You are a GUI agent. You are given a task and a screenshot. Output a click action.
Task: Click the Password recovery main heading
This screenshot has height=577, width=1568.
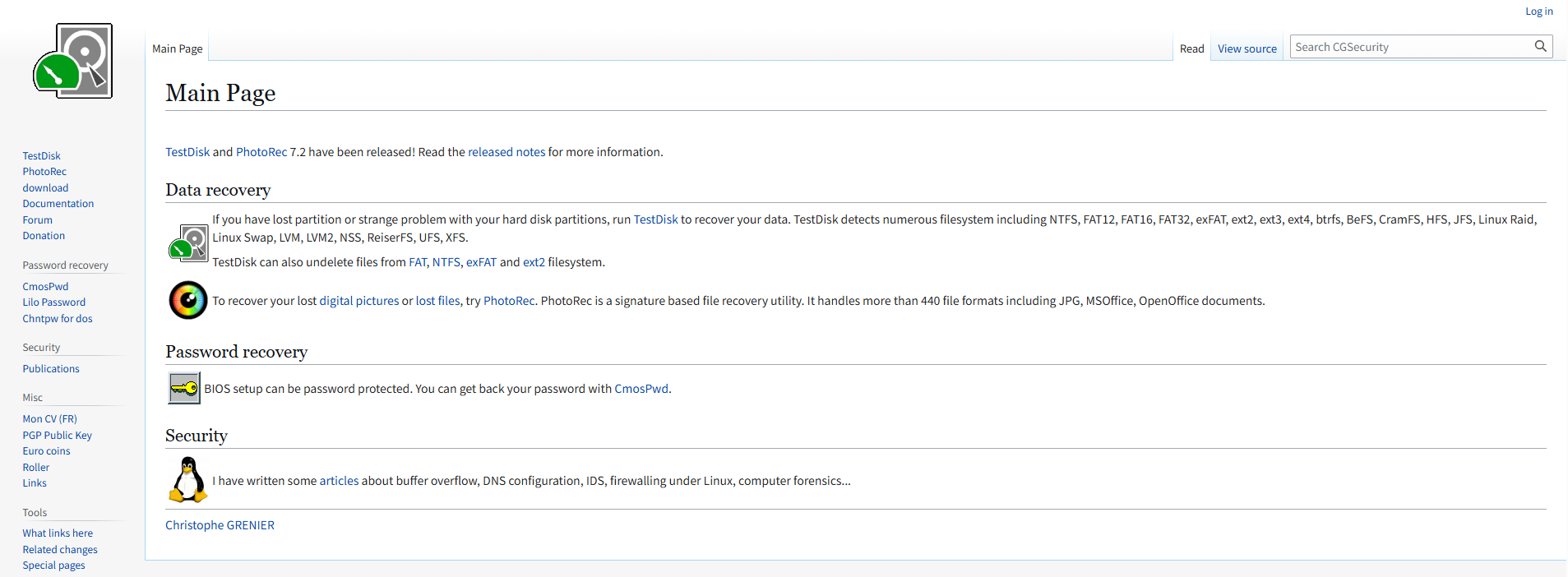tap(237, 352)
